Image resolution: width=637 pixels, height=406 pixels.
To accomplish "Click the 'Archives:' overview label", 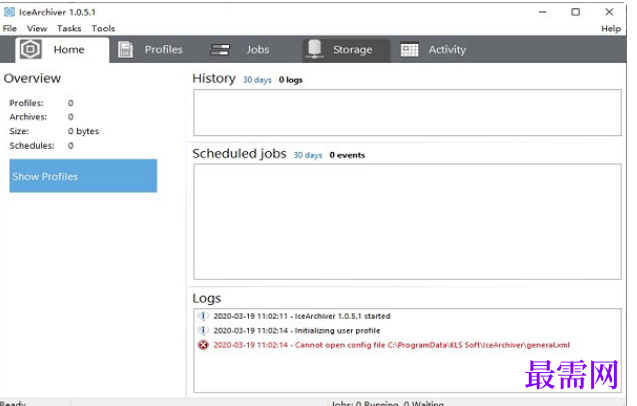I will click(28, 117).
